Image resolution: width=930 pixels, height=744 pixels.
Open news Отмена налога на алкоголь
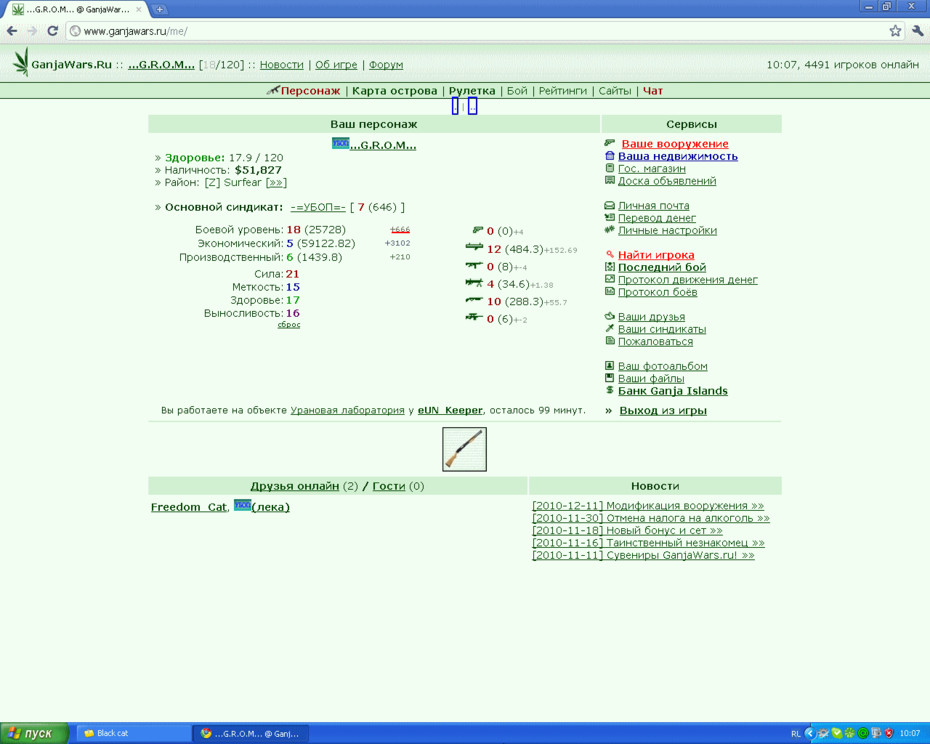click(651, 518)
